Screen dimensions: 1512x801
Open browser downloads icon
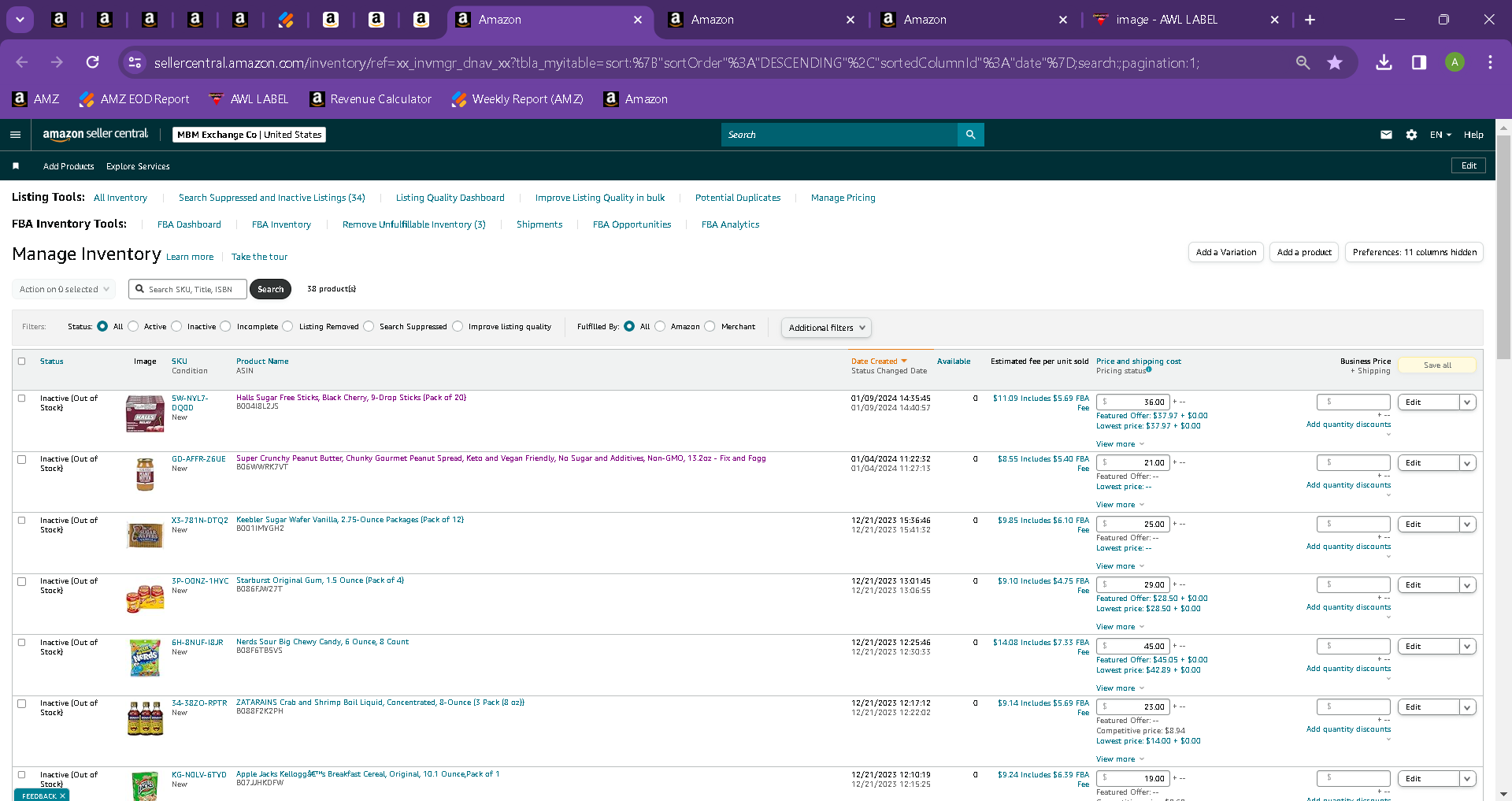[1384, 62]
